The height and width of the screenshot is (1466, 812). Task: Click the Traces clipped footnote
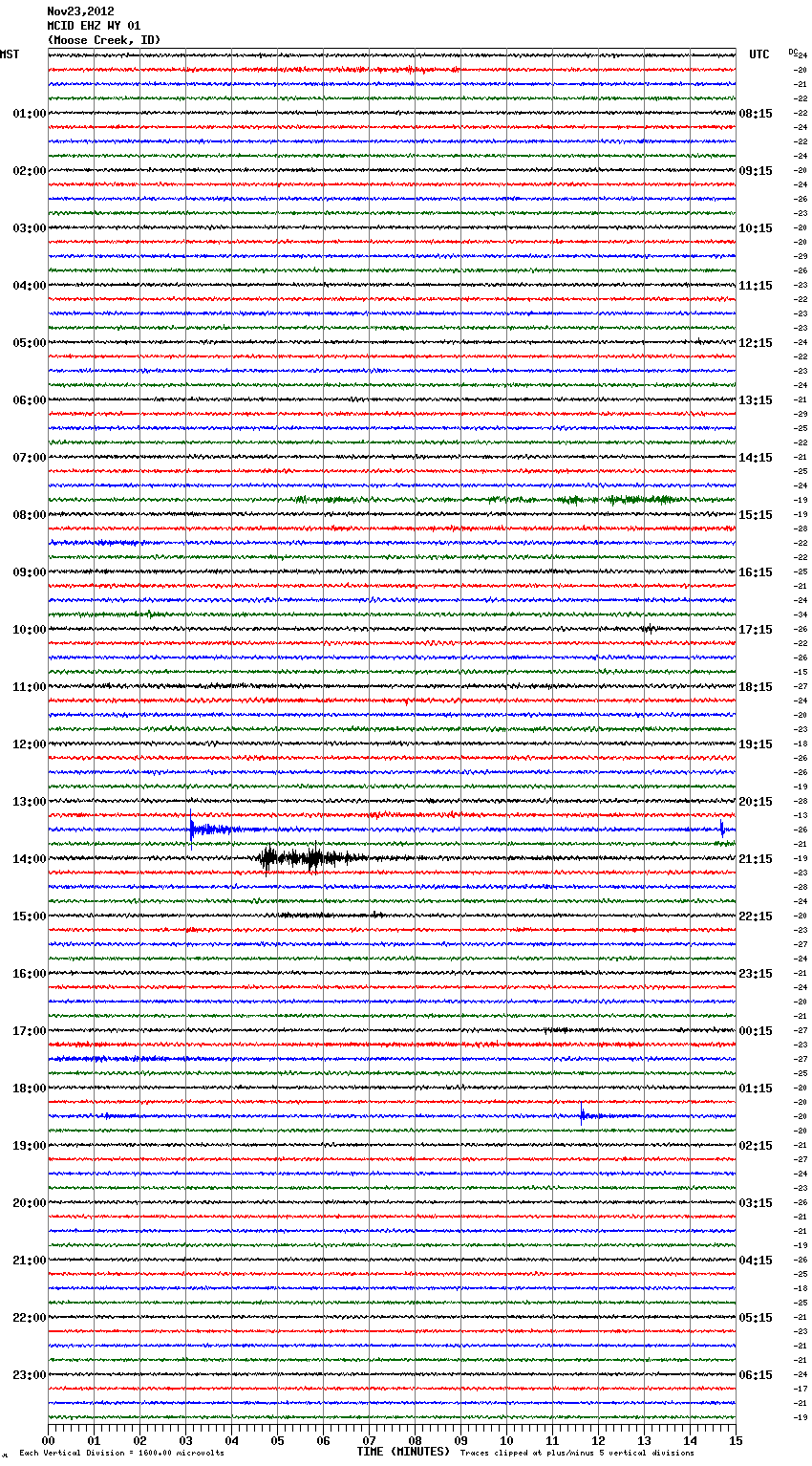(x=577, y=1454)
